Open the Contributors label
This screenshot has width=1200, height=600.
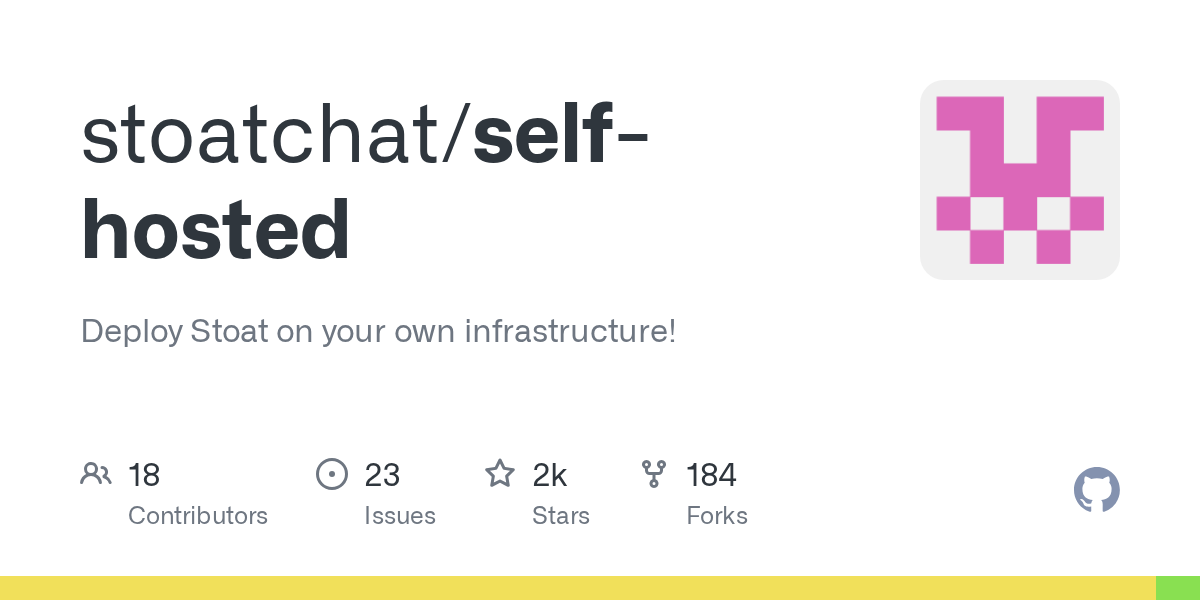pos(198,516)
